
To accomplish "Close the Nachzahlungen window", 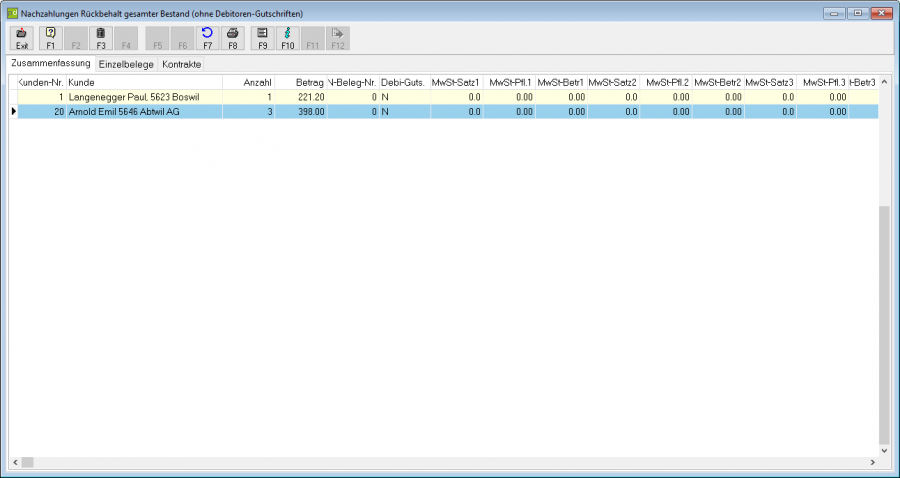I will pos(881,13).
